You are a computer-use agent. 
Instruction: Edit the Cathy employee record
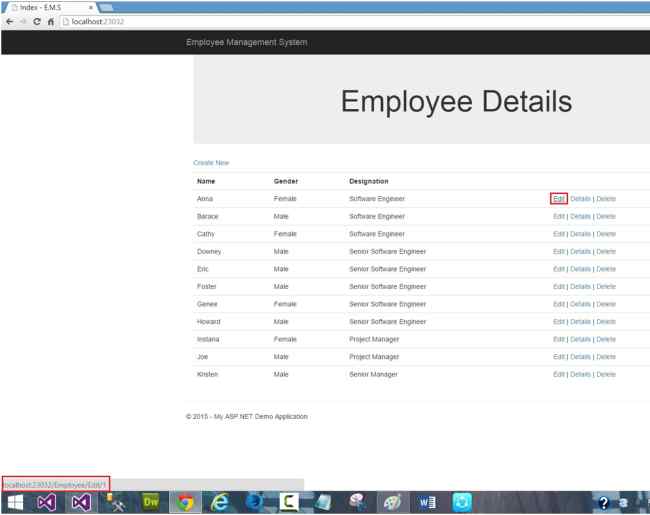559,234
